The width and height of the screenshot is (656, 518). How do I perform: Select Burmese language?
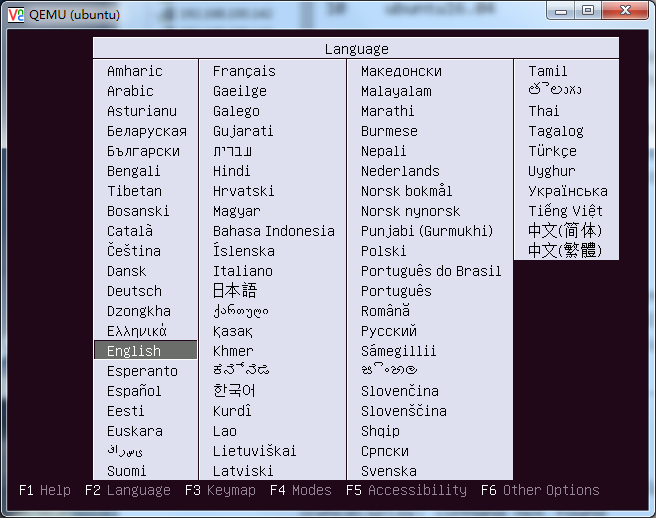[x=389, y=131]
